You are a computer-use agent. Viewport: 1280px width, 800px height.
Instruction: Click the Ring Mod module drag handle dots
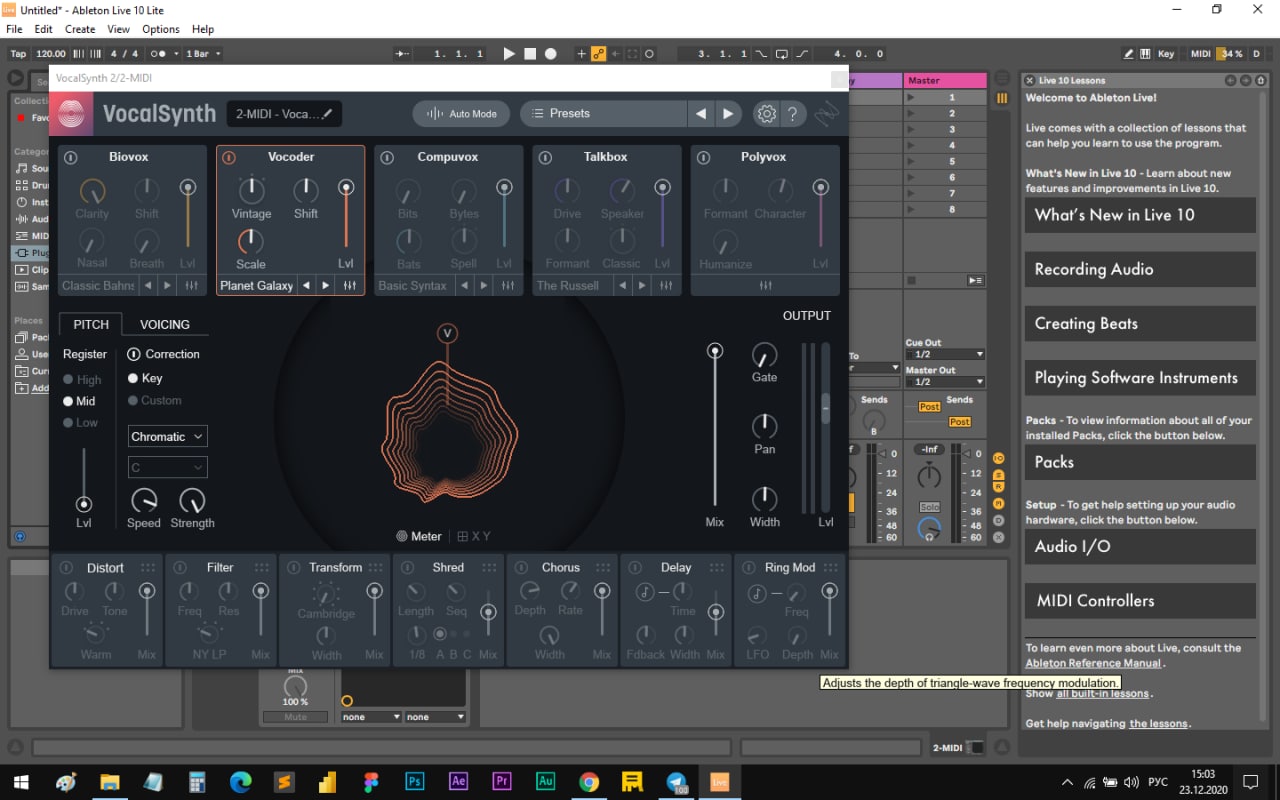coord(832,567)
